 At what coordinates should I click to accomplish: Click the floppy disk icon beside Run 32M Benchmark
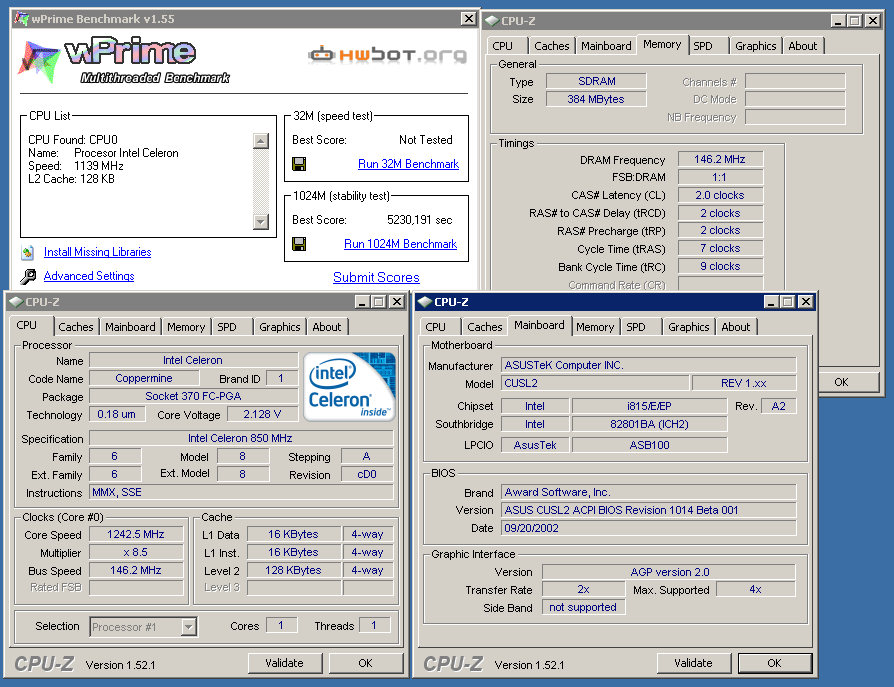299,164
